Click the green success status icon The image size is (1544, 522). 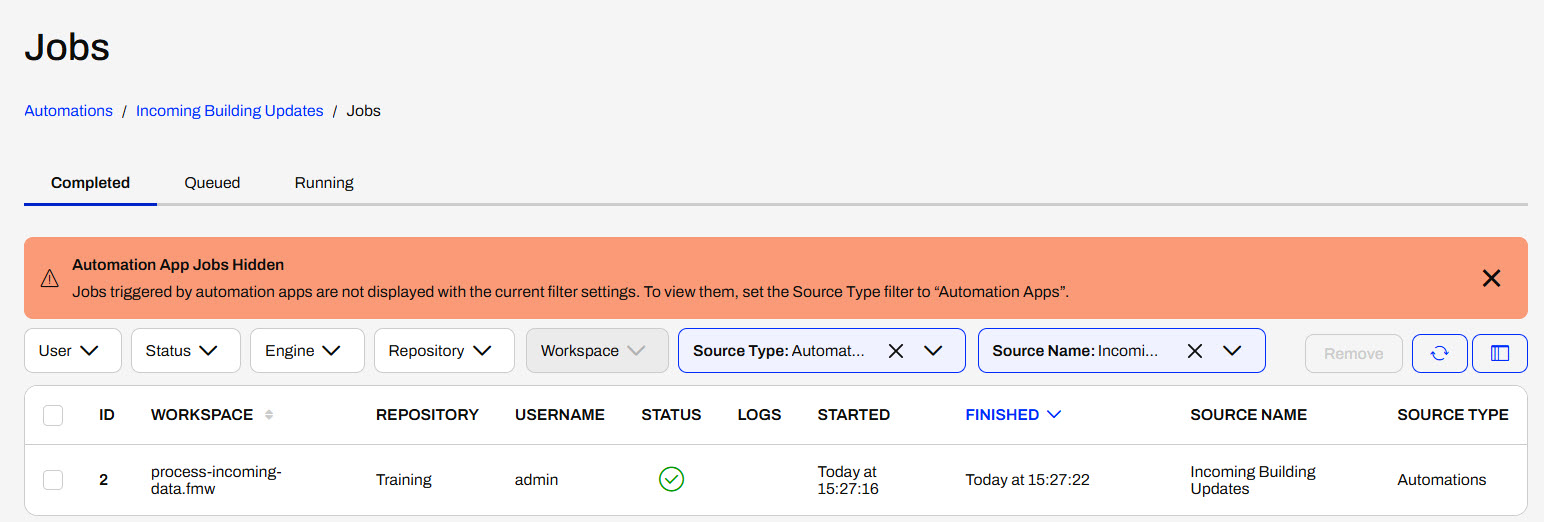click(671, 480)
